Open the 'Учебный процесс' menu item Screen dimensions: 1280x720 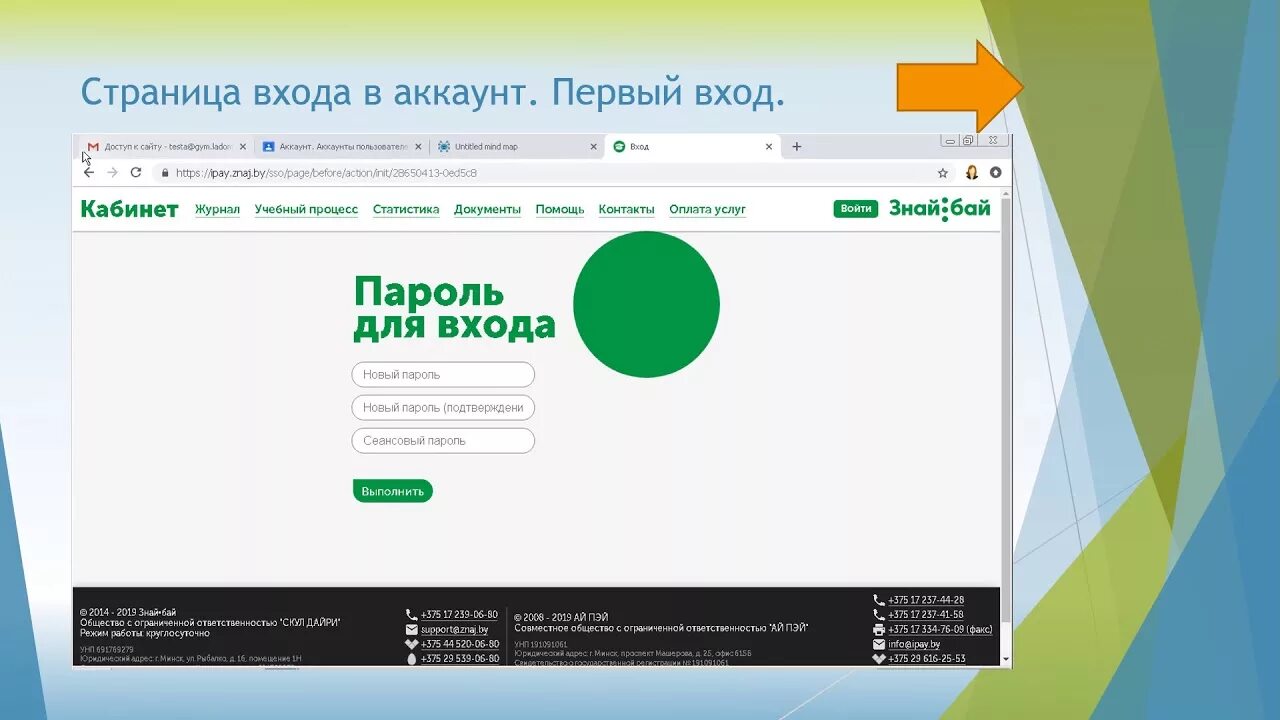(x=306, y=209)
